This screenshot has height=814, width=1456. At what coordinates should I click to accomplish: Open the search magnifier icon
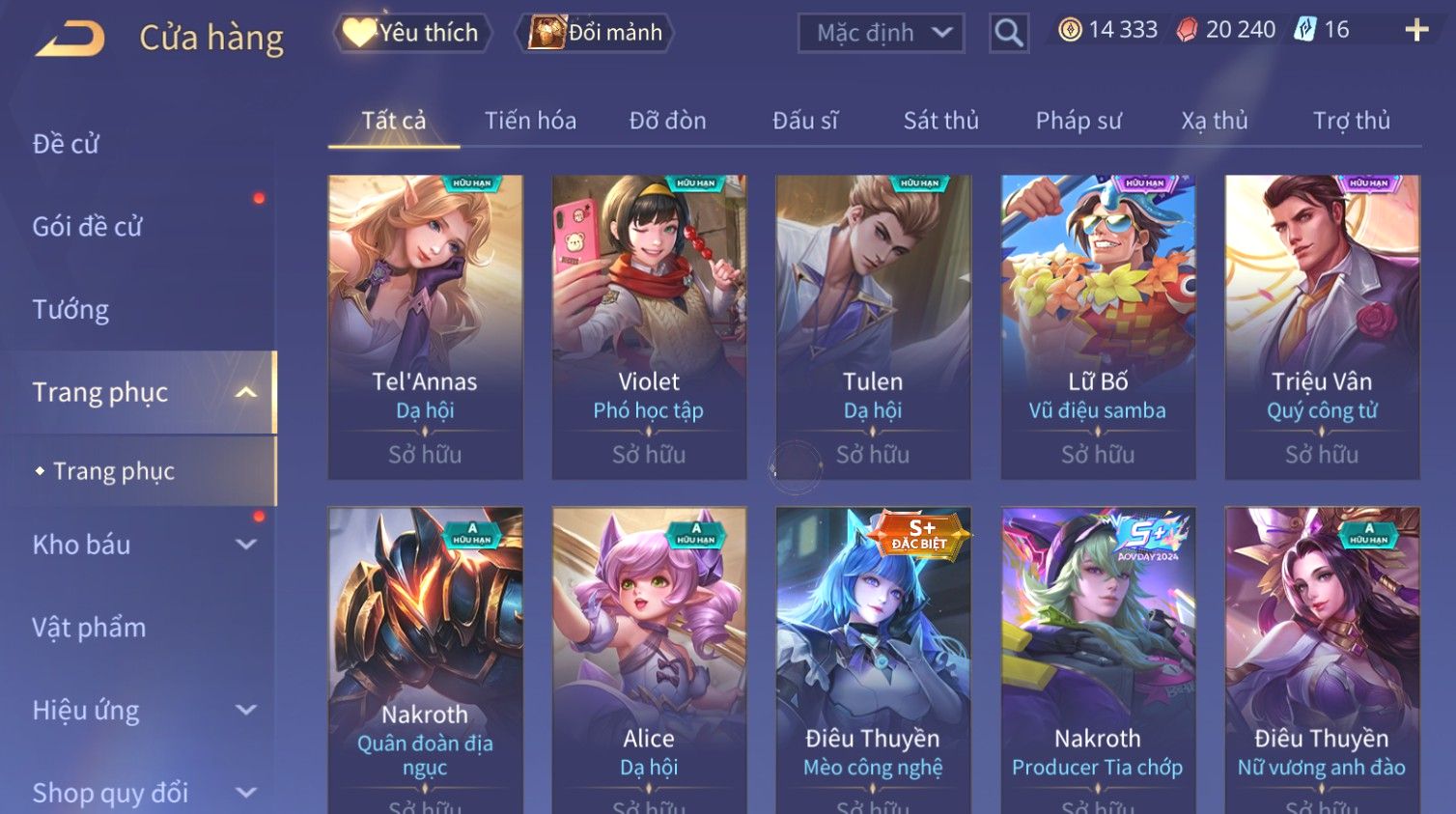pyautogui.click(x=1008, y=34)
